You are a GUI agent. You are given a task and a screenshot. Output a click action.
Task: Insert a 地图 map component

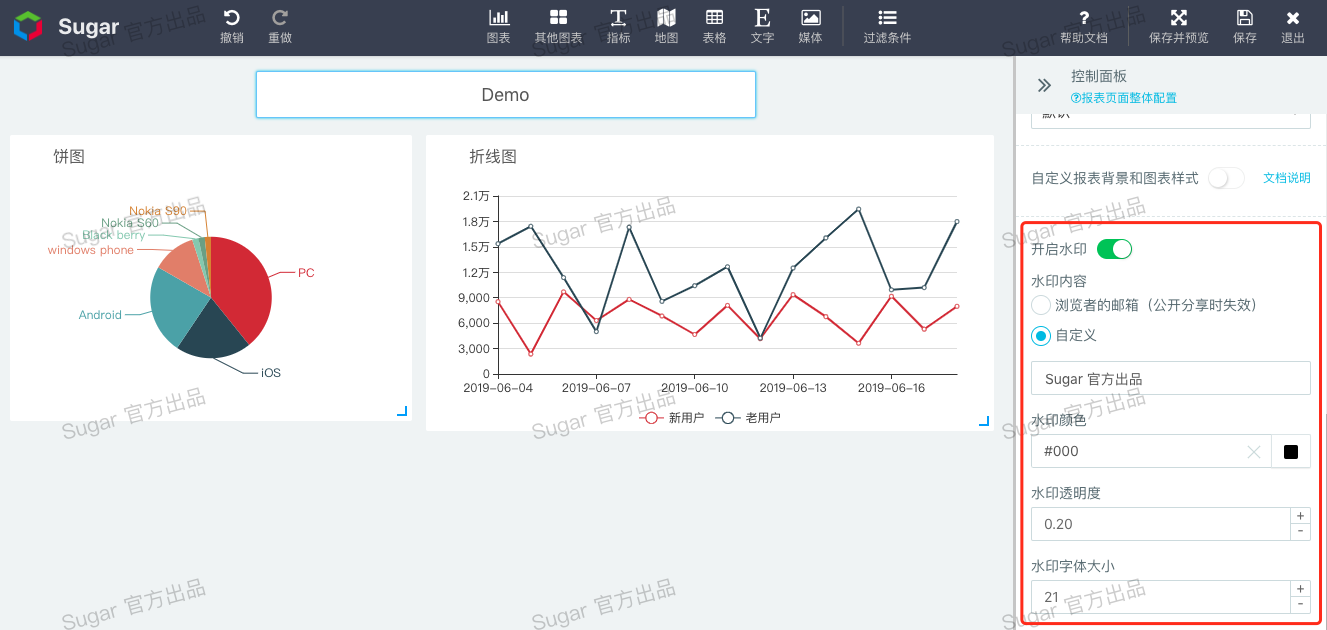666,17
